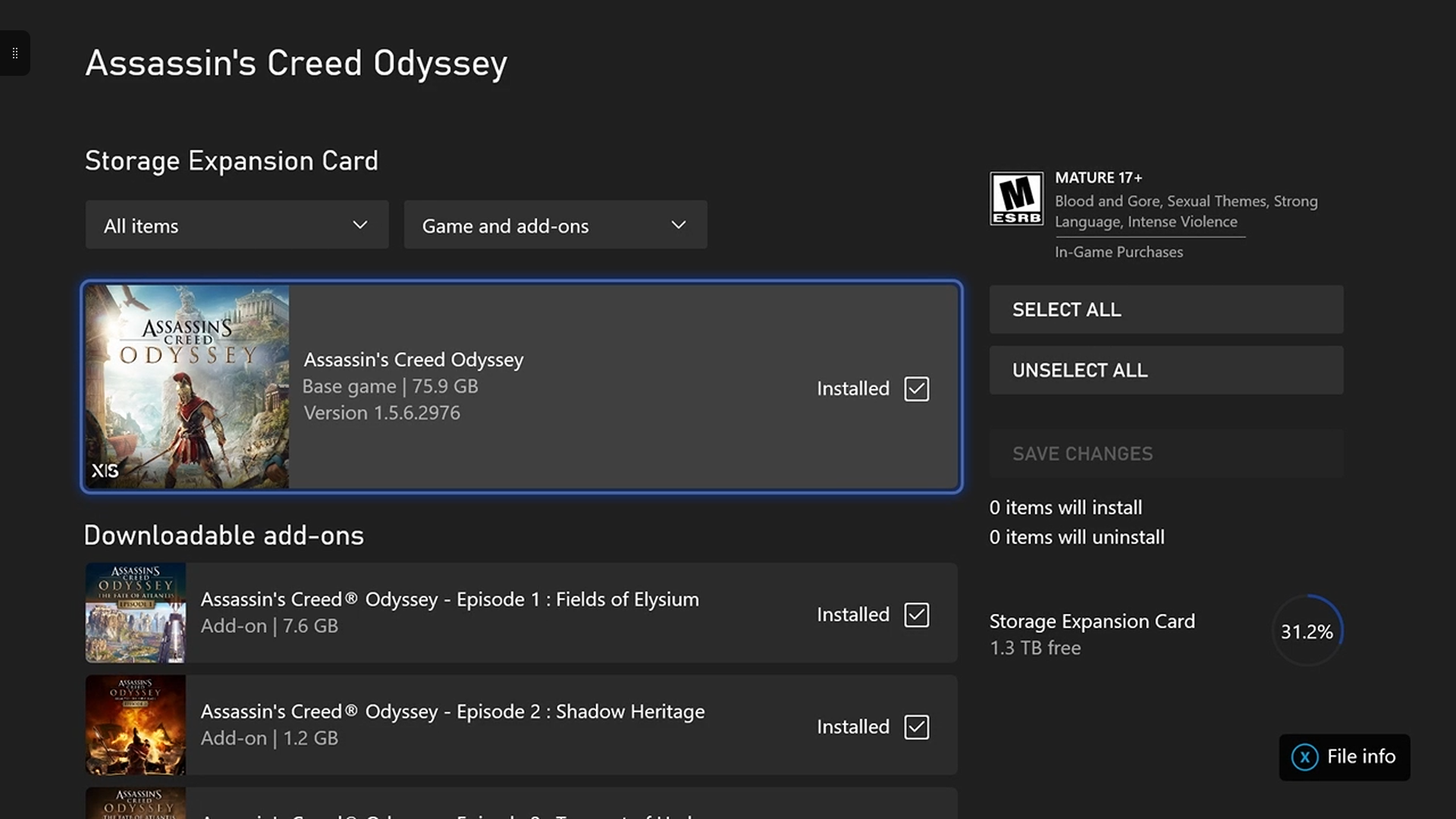This screenshot has height=819, width=1456.
Task: Click the X|S badge on the game cover
Action: pos(105,471)
